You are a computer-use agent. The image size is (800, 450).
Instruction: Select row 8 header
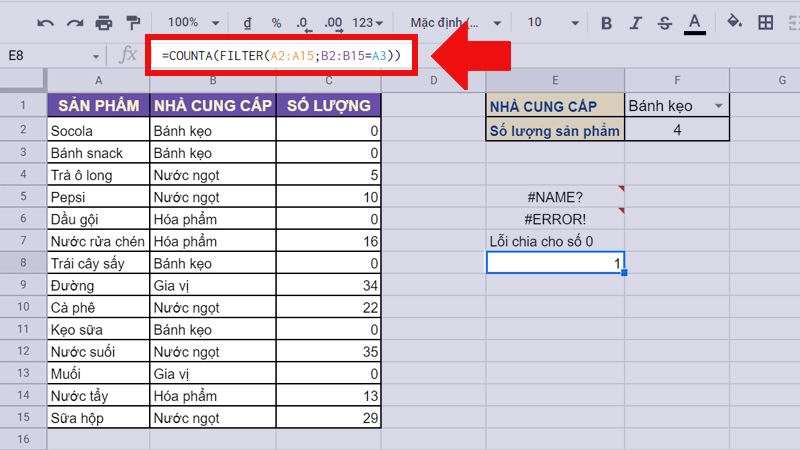pyautogui.click(x=23, y=263)
